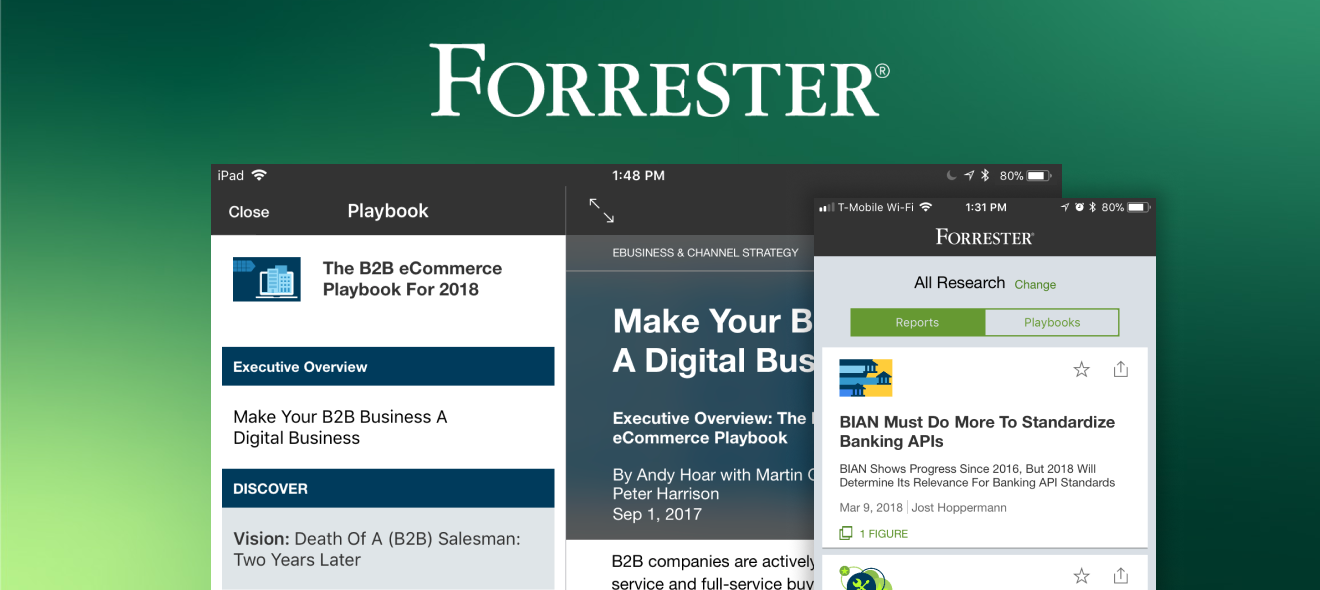Viewport: 1320px width, 590px height.
Task: Tap the phone alarm clock icon
Action: click(1079, 207)
